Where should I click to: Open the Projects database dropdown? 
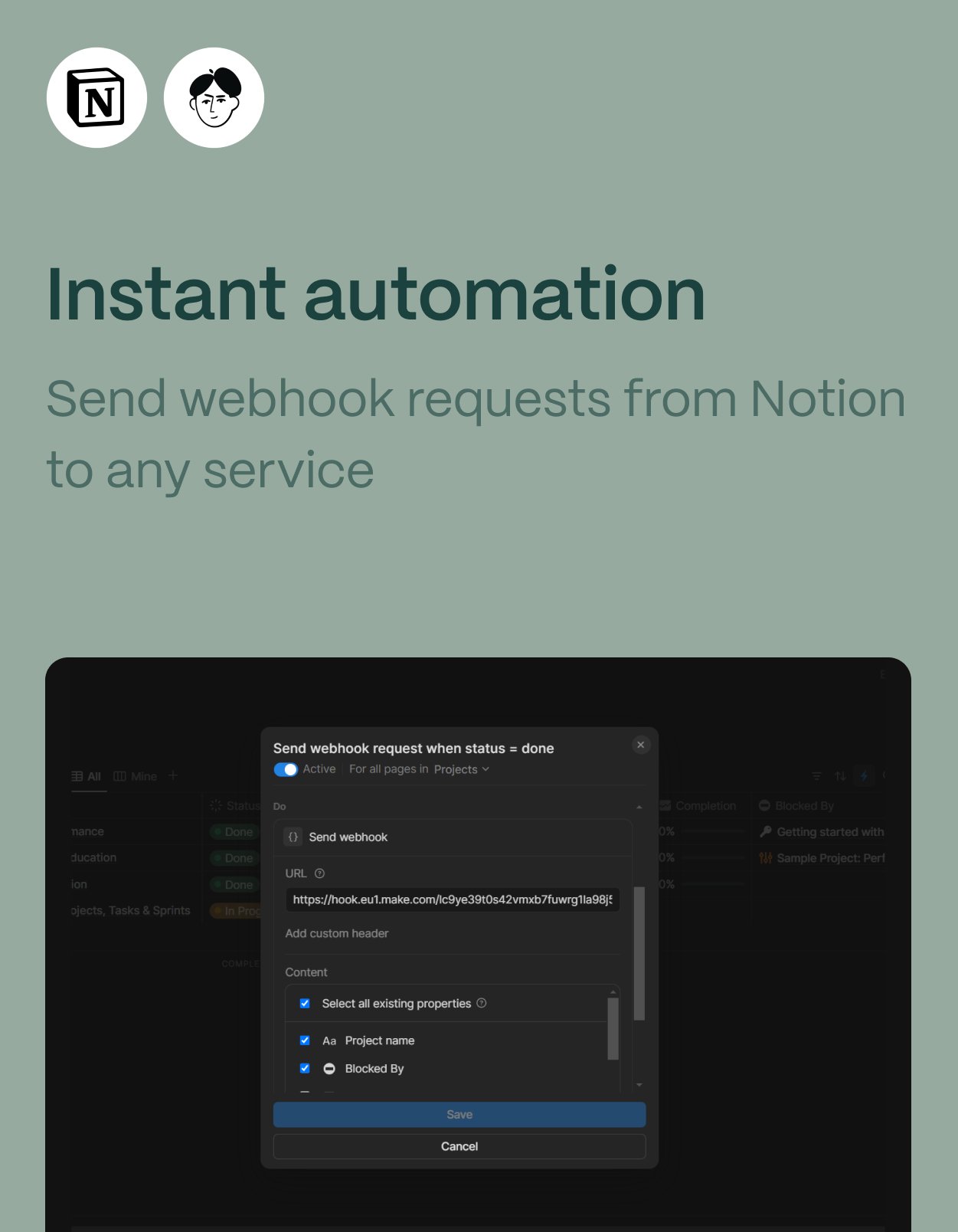461,769
